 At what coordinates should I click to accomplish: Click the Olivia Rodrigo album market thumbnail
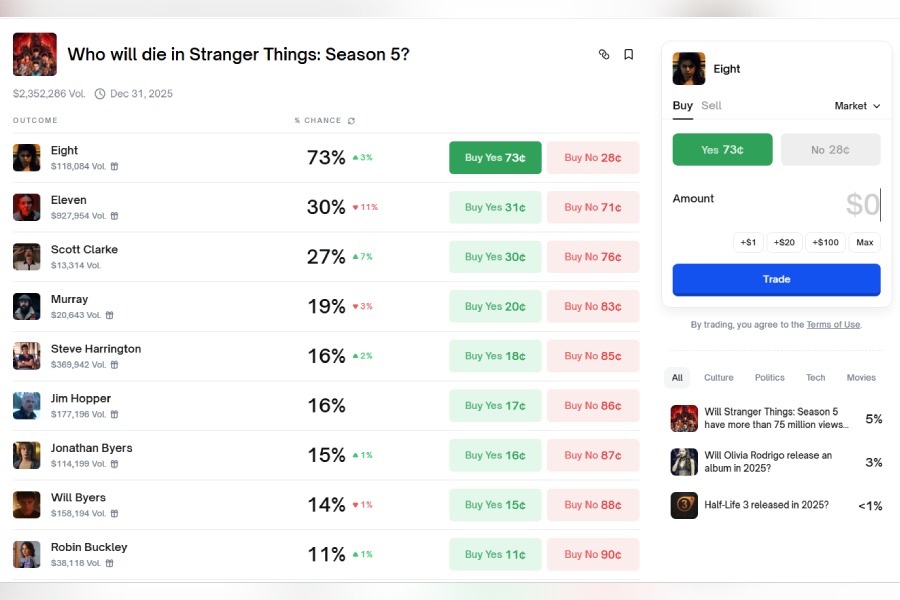(x=684, y=462)
